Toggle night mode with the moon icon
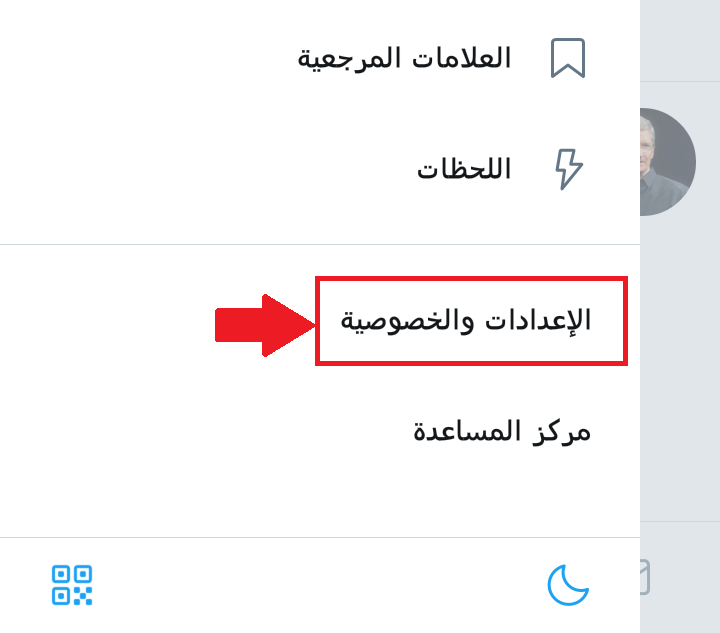720x633 pixels. point(568,585)
